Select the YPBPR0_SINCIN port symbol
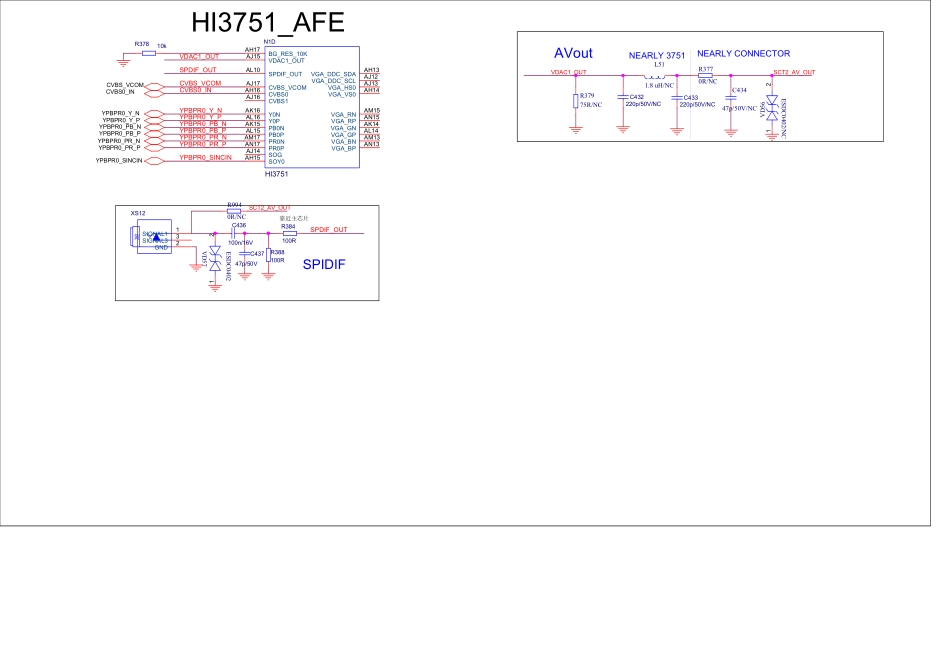 point(154,160)
